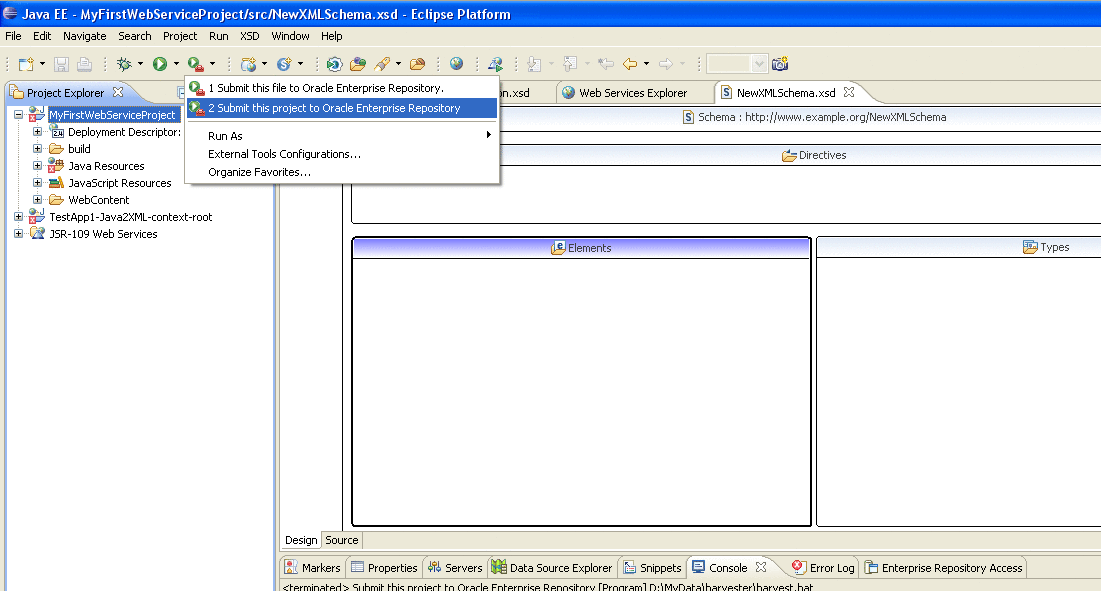
Task: Open the Servers view tab
Action: [455, 568]
